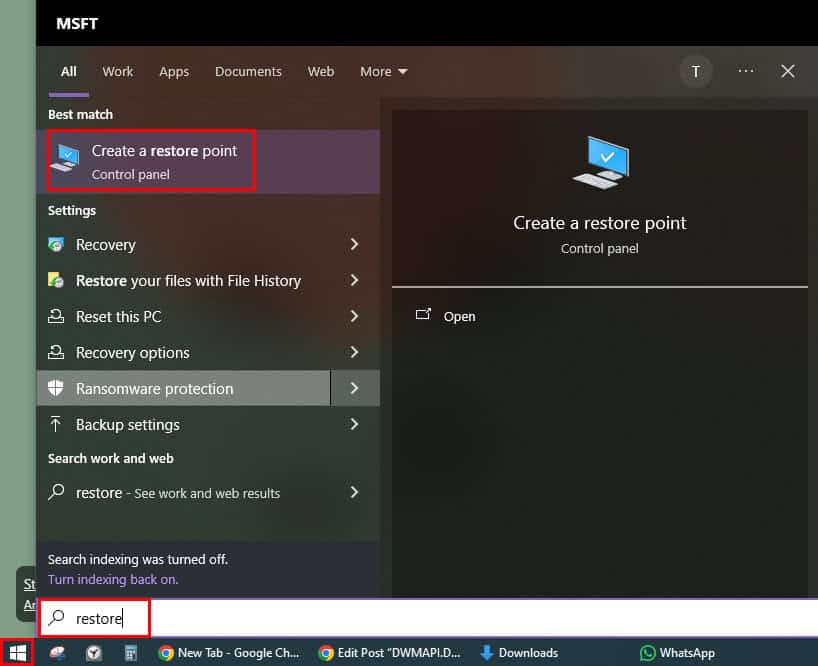This screenshot has height=666, width=818.
Task: Switch to Edit Post Chrome taskbar window
Action: (389, 653)
